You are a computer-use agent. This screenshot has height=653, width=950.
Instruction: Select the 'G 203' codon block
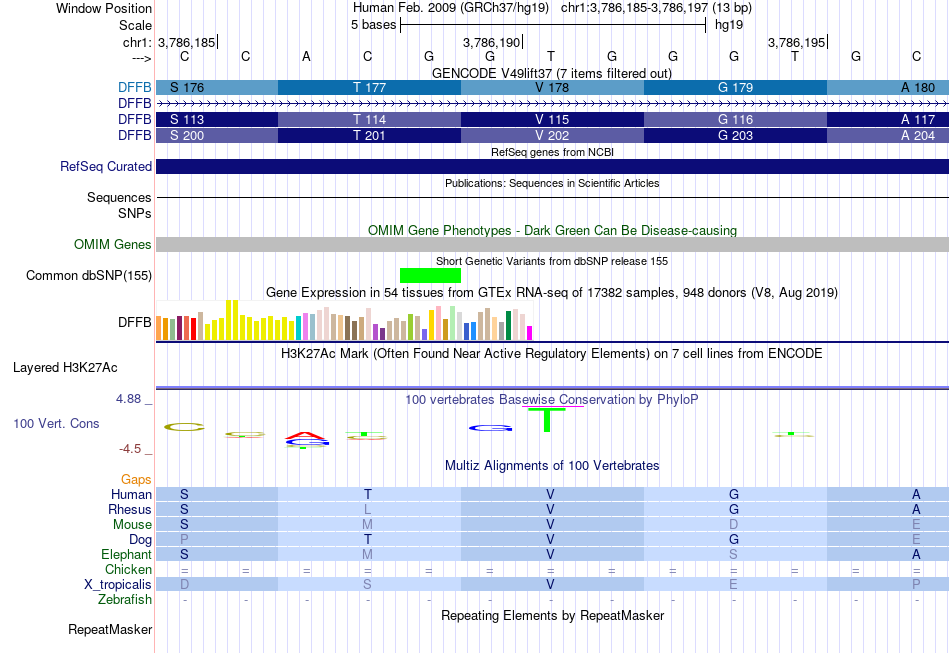tap(736, 135)
